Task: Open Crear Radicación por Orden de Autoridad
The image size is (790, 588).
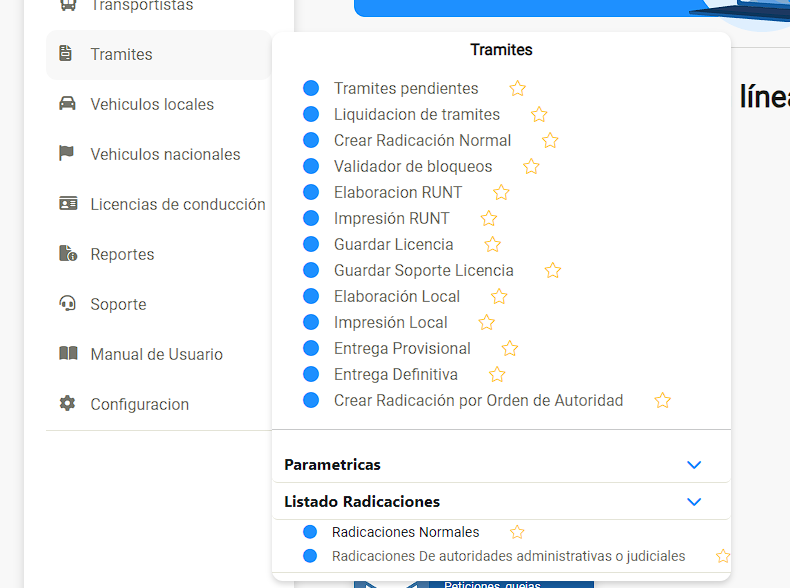Action: 479,401
